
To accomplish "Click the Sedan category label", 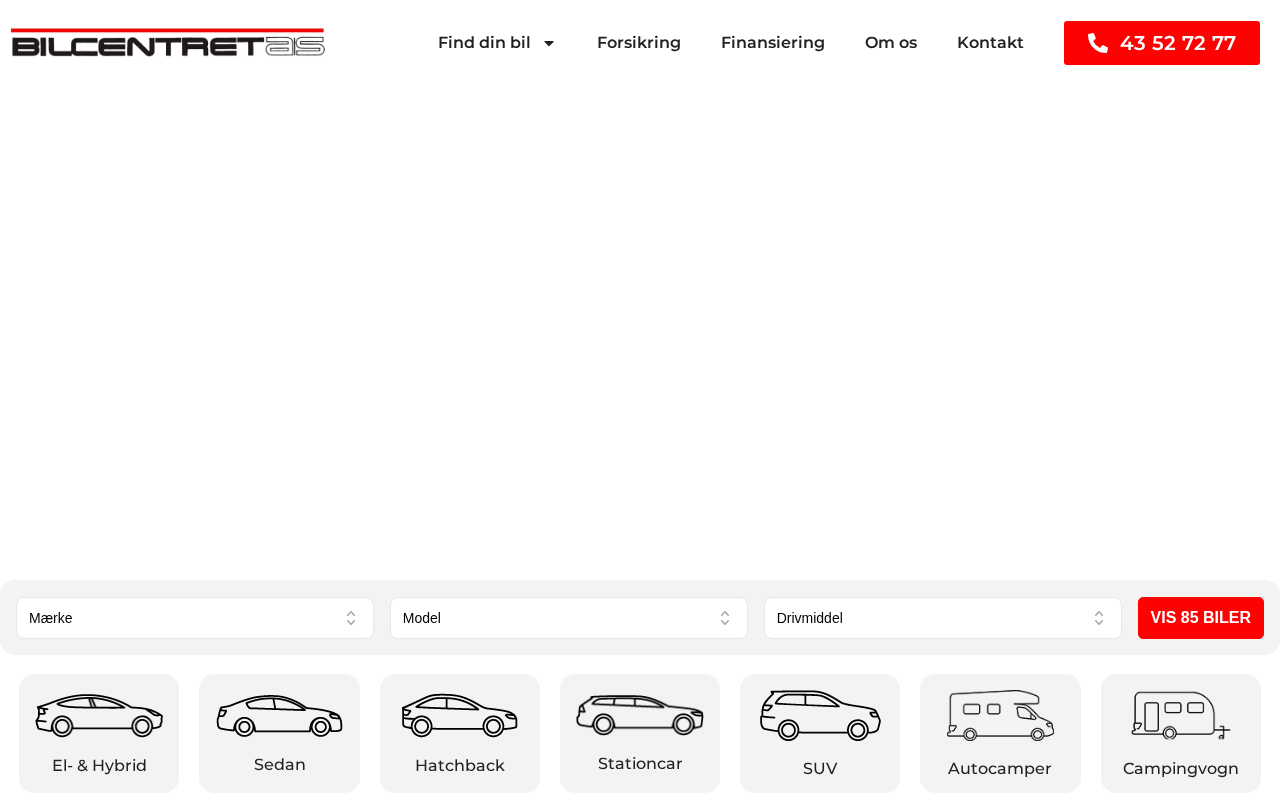I will (x=280, y=765).
